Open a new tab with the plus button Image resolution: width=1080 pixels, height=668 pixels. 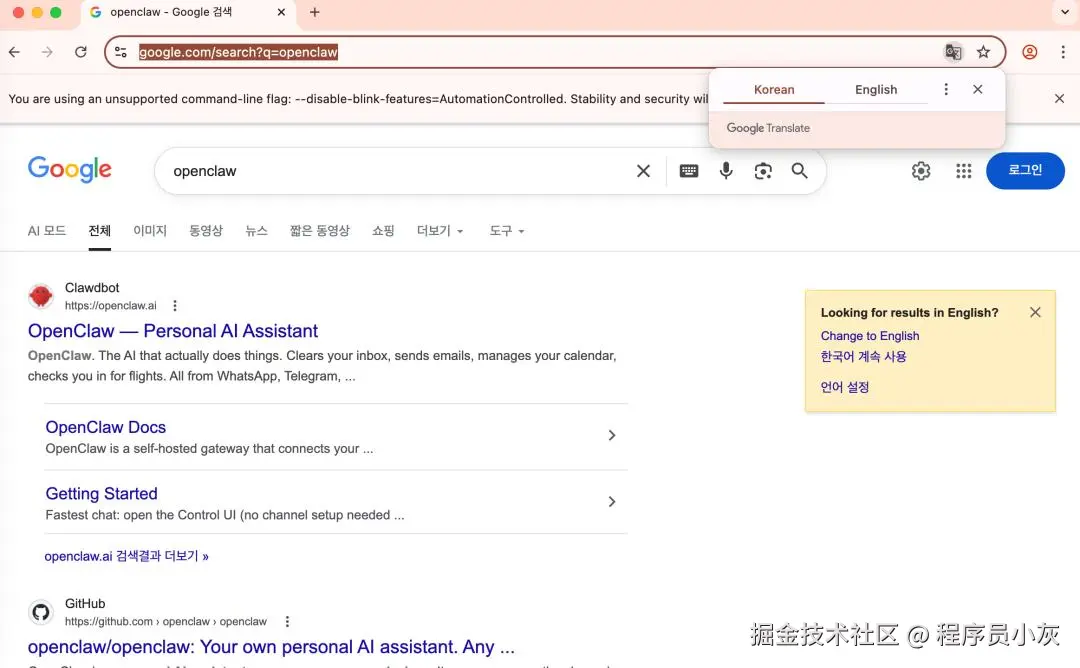click(315, 12)
